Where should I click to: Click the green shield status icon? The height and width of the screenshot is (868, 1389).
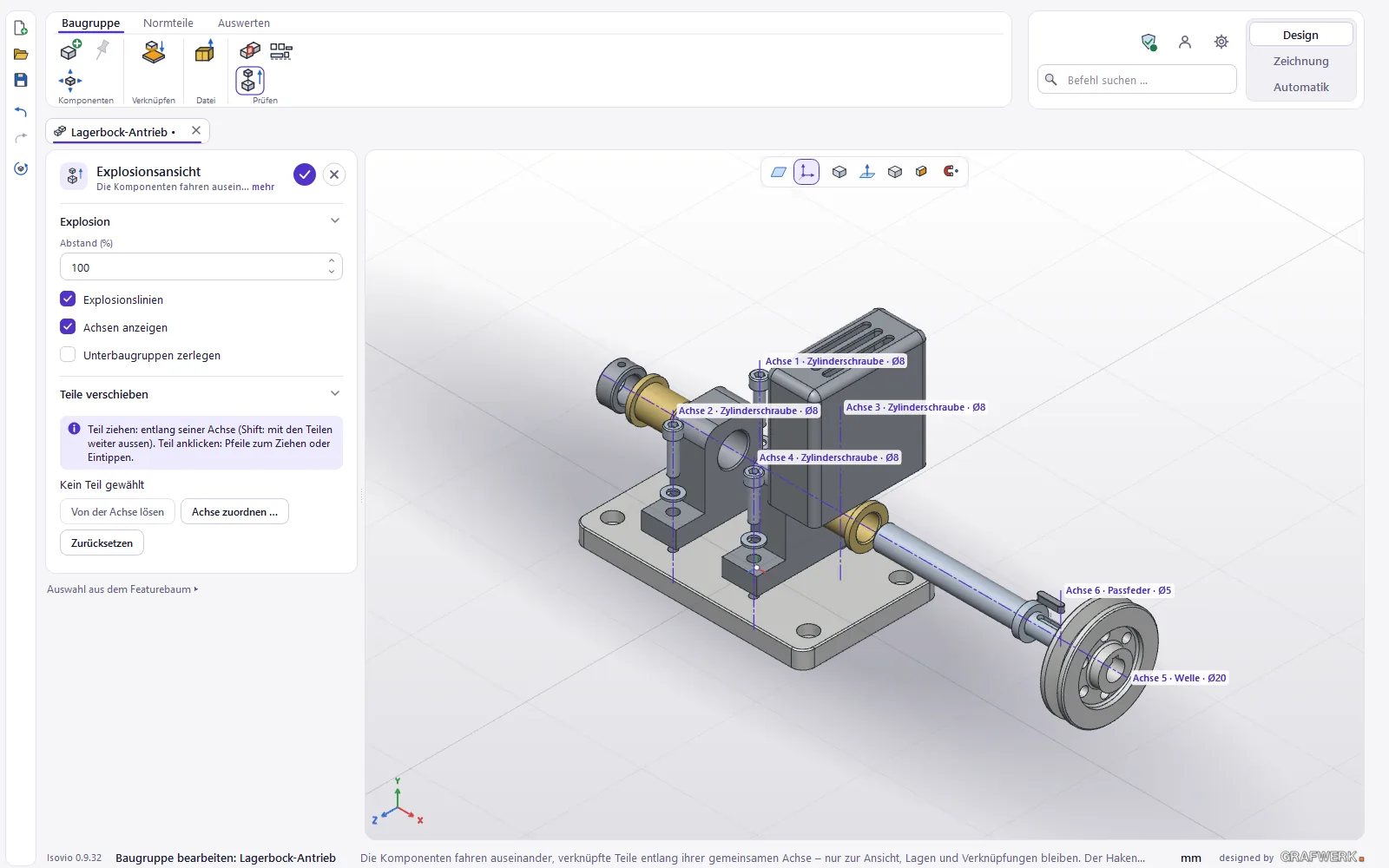tap(1149, 42)
